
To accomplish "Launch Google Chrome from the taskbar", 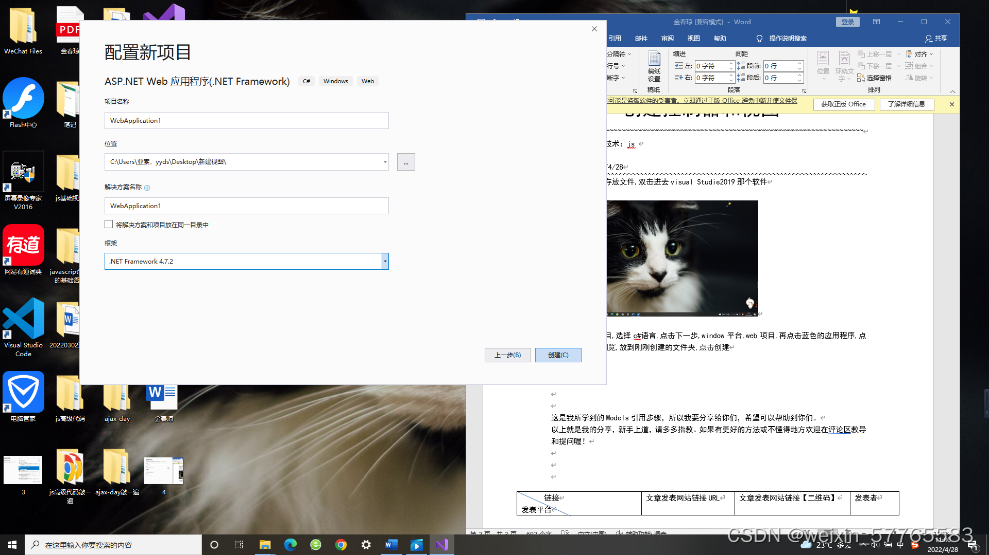I will tap(341, 545).
